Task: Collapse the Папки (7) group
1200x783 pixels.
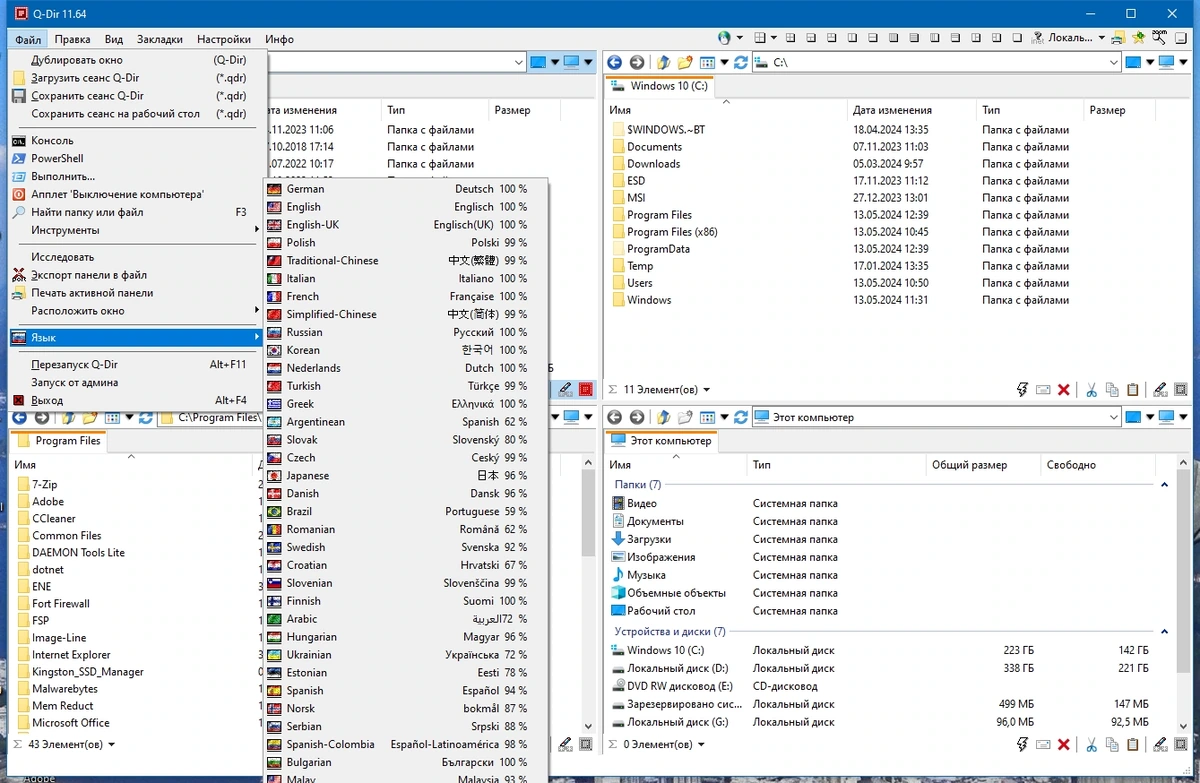Action: pyautogui.click(x=1164, y=485)
